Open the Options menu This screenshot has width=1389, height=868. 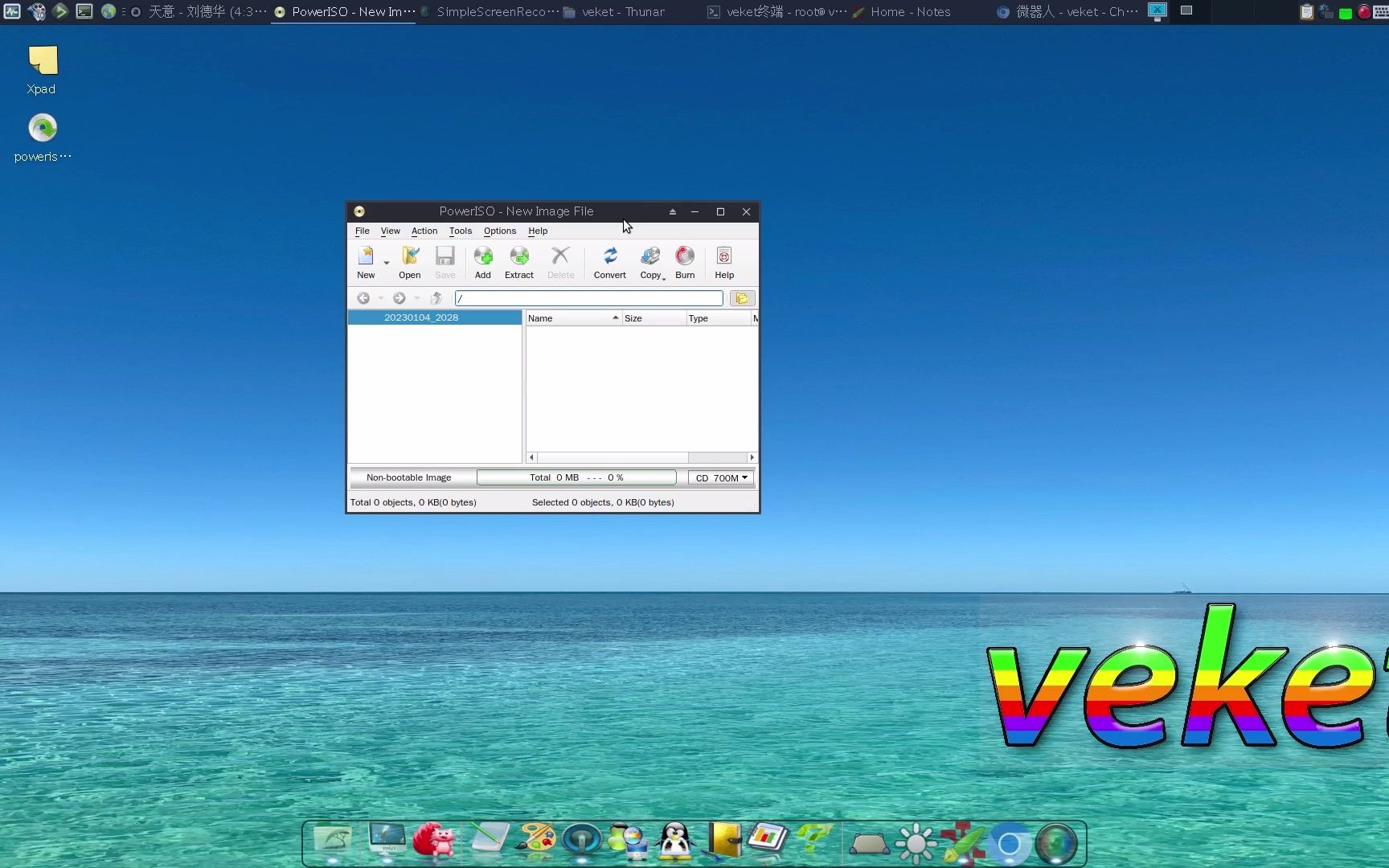pos(500,231)
